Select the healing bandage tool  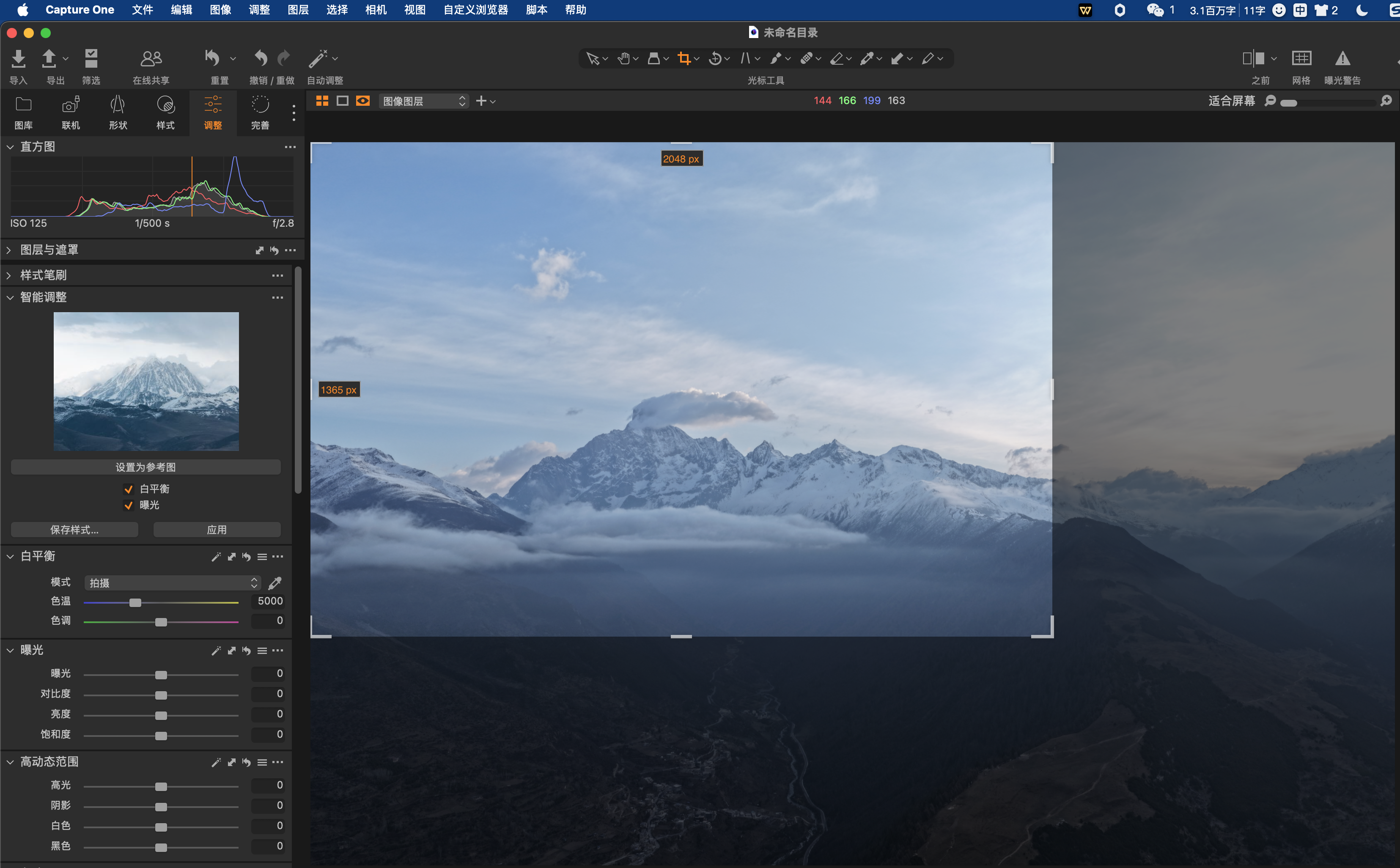(806, 58)
